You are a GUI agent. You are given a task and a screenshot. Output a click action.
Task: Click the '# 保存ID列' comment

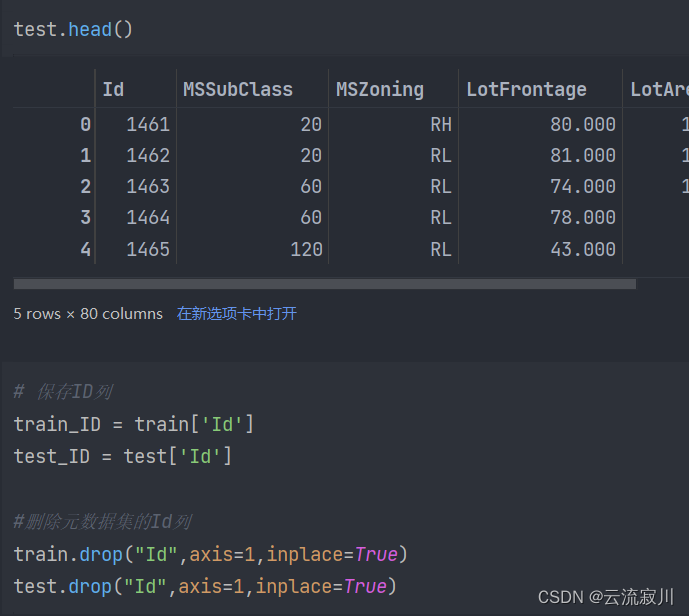click(x=63, y=392)
